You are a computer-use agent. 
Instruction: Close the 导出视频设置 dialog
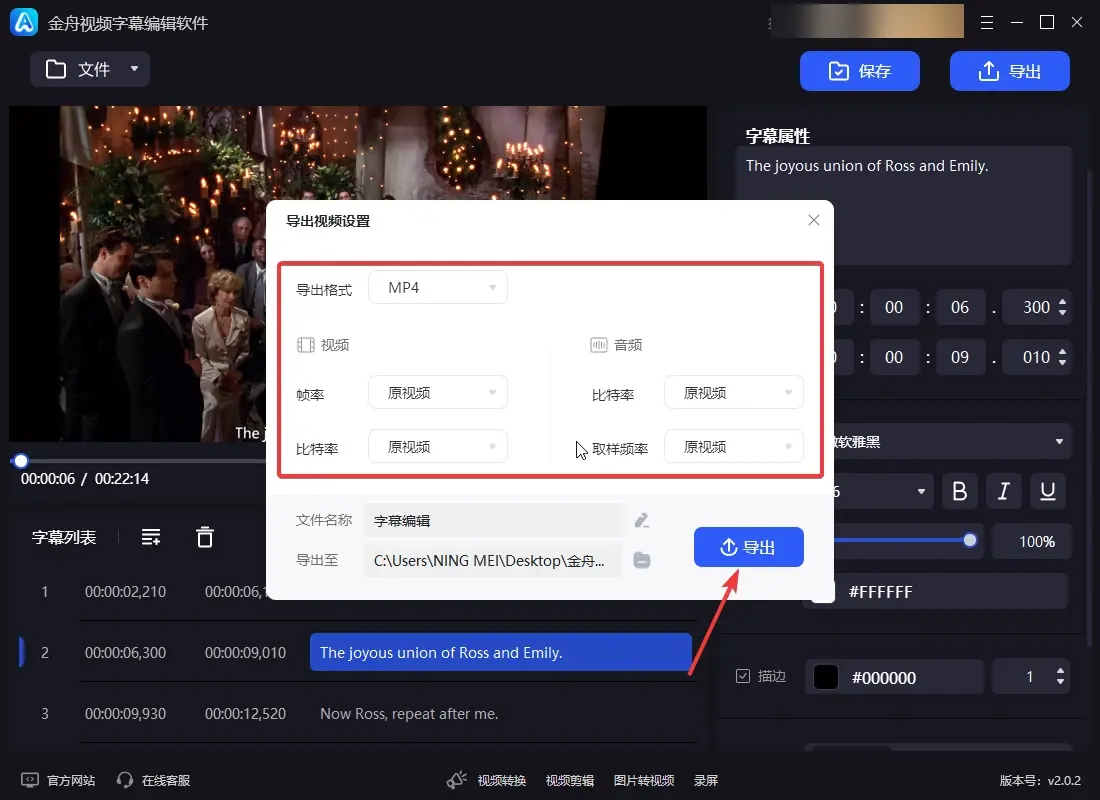pyautogui.click(x=814, y=220)
